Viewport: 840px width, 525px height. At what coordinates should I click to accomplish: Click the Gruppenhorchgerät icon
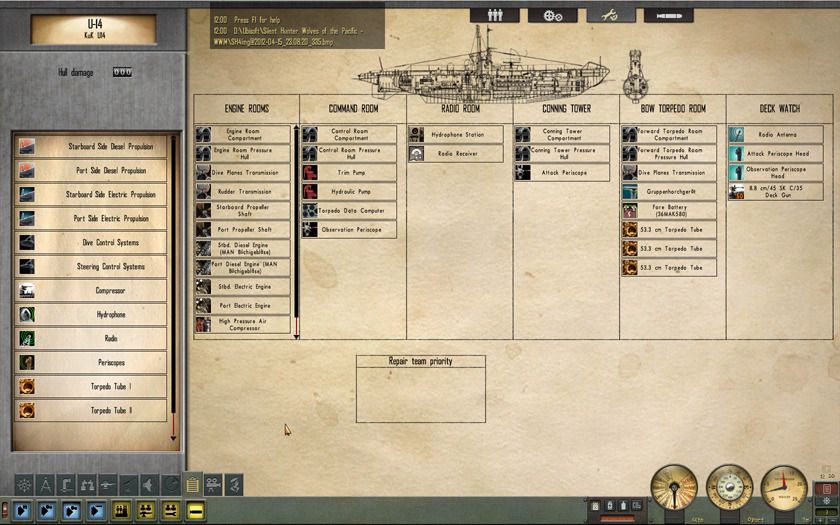(629, 191)
